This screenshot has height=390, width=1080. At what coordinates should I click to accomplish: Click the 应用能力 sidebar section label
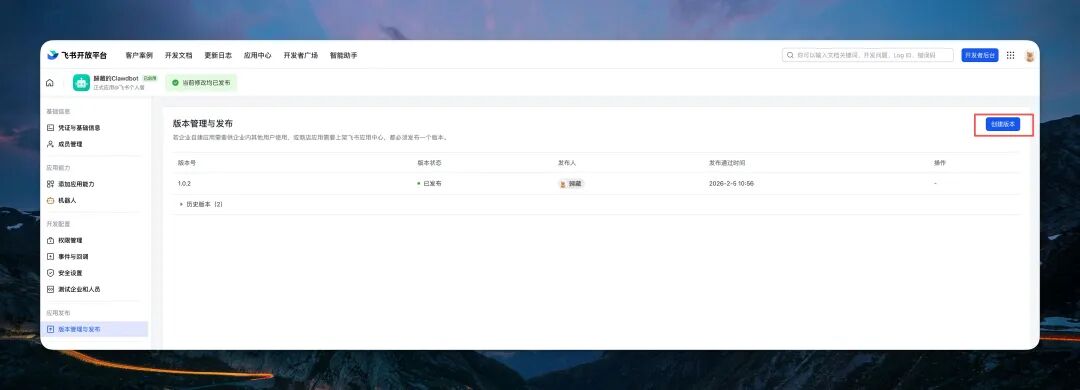click(x=58, y=168)
